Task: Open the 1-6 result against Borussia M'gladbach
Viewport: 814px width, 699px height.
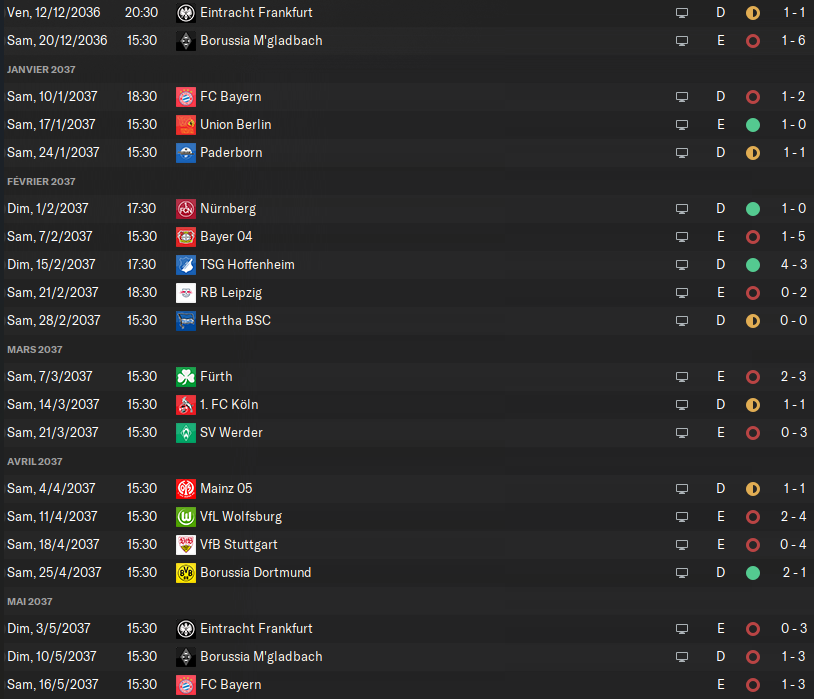Action: click(x=794, y=41)
